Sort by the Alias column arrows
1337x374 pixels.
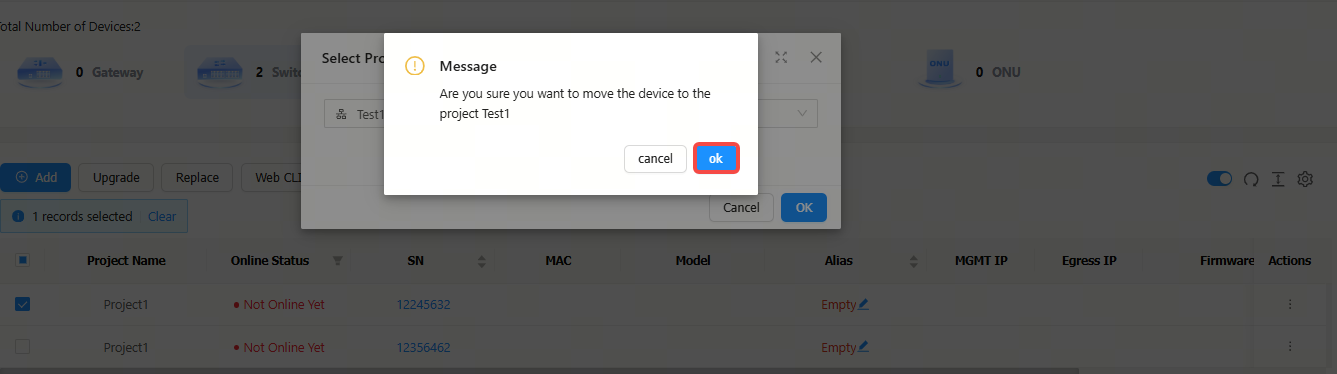pos(913,261)
